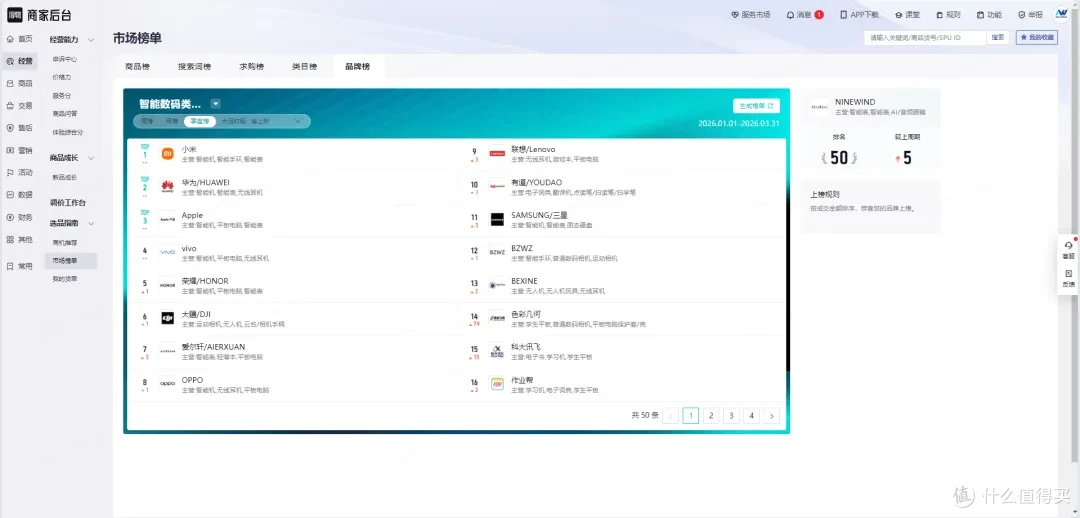Select the 品牌榜 tab
The image size is (1080, 518).
click(357, 67)
